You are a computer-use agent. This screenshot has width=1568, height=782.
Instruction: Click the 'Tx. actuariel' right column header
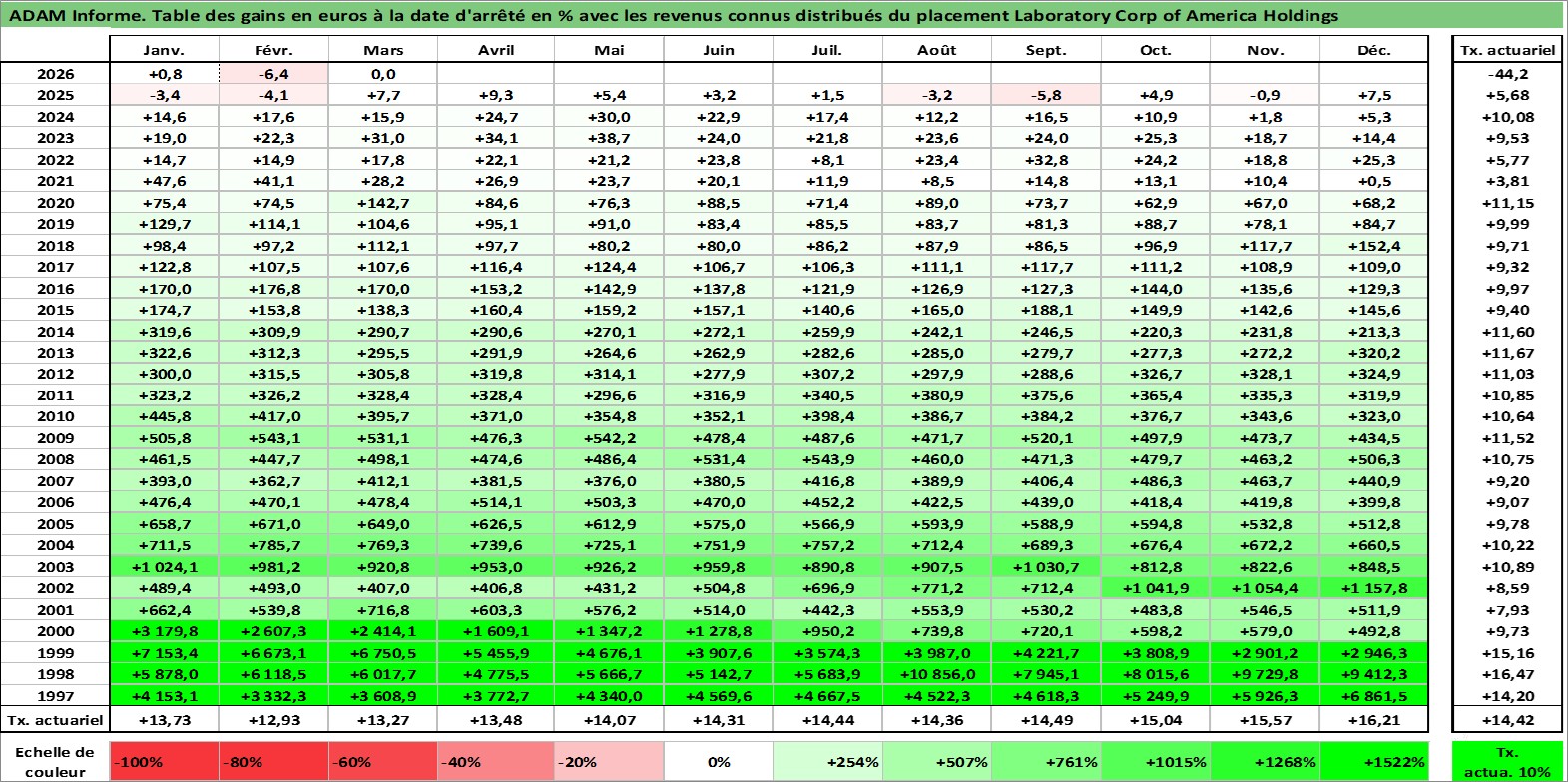click(x=1507, y=50)
